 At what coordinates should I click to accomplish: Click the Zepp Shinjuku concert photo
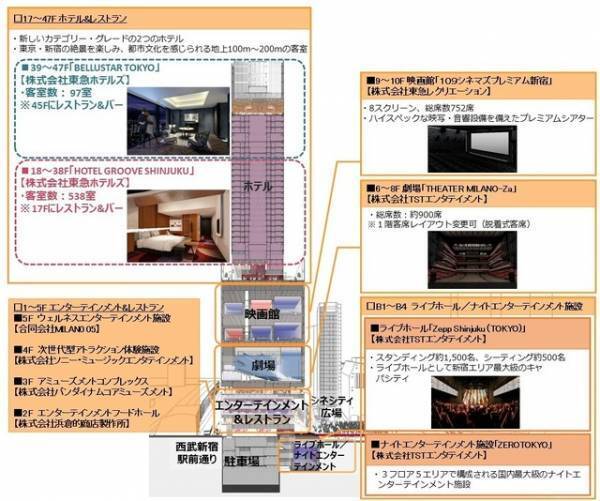tap(475, 402)
